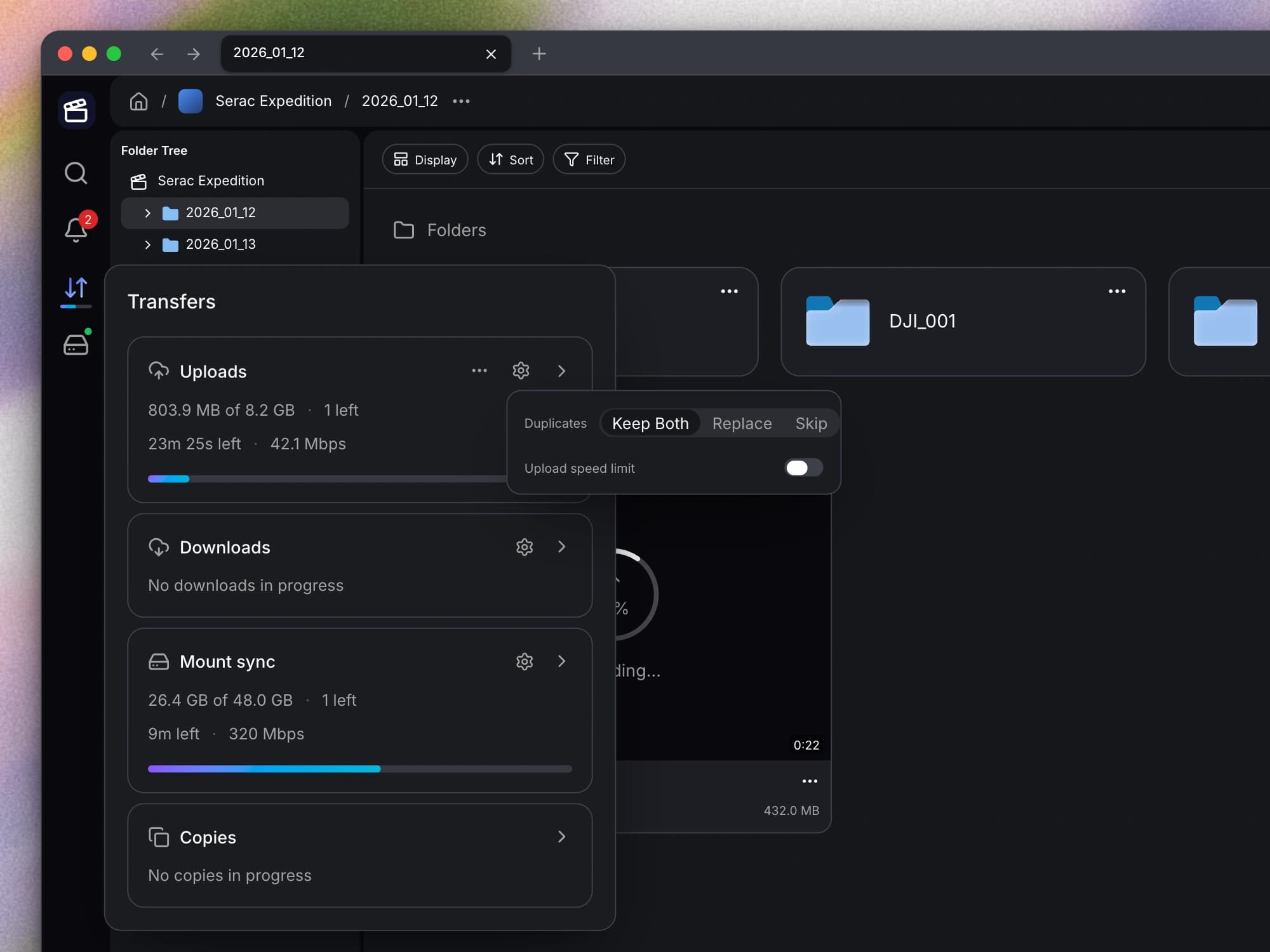The width and height of the screenshot is (1270, 952).
Task: Open the DJI_001 folder card
Action: coord(963,321)
